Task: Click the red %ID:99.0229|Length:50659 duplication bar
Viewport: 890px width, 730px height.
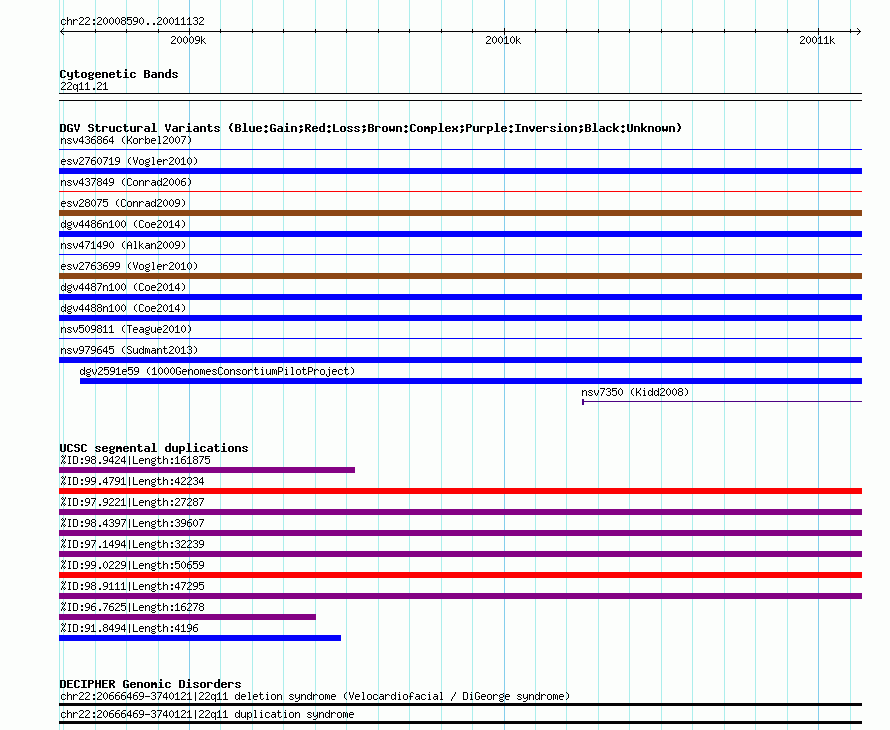Action: click(460, 575)
